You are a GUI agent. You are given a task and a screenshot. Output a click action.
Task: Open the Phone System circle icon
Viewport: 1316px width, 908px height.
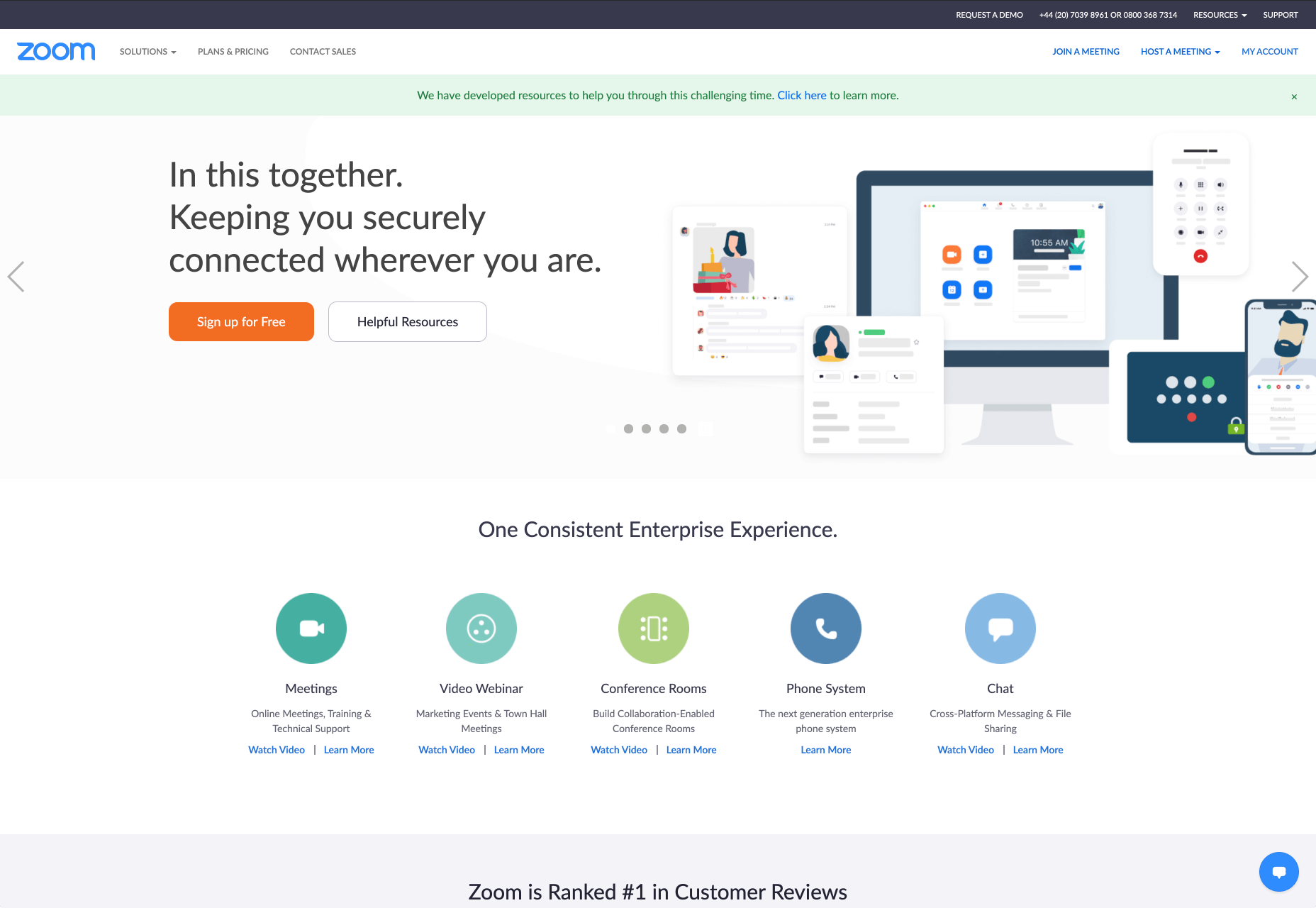click(826, 629)
